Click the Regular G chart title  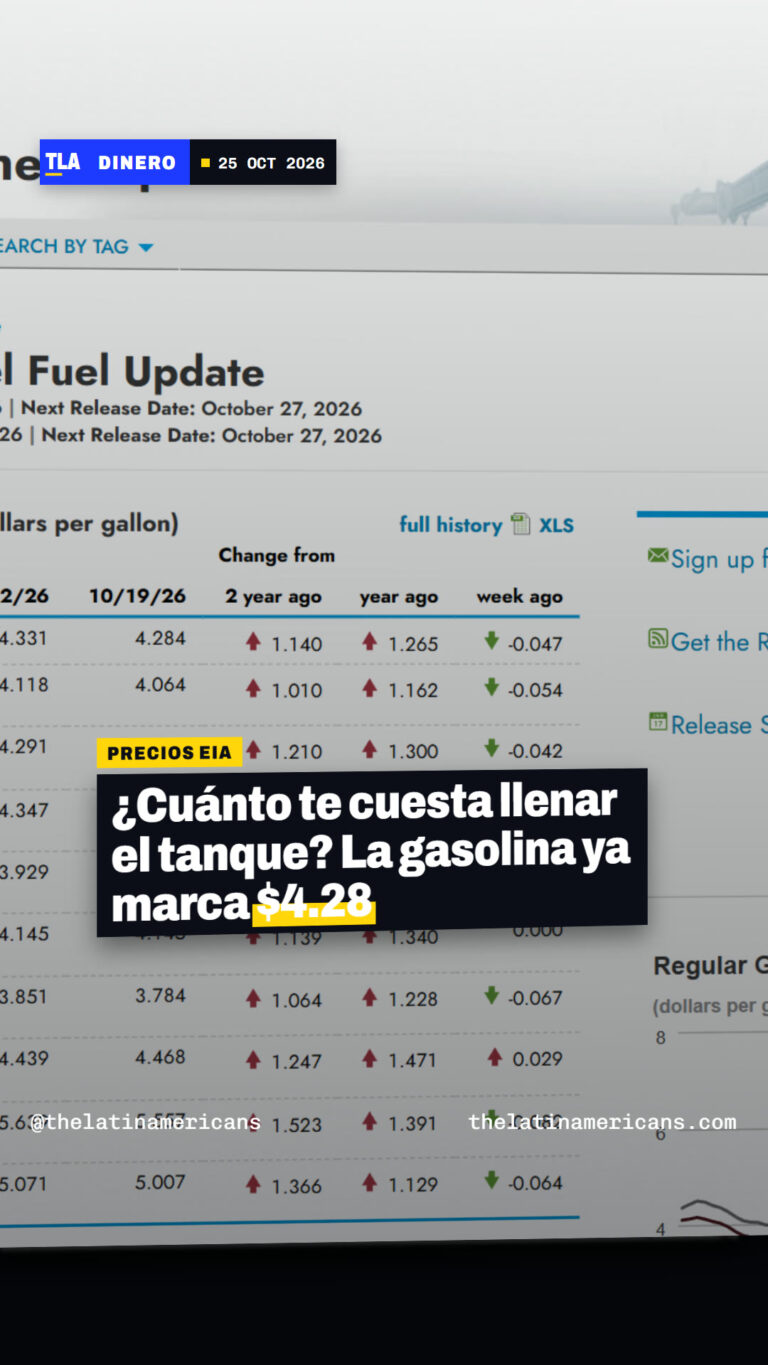710,966
